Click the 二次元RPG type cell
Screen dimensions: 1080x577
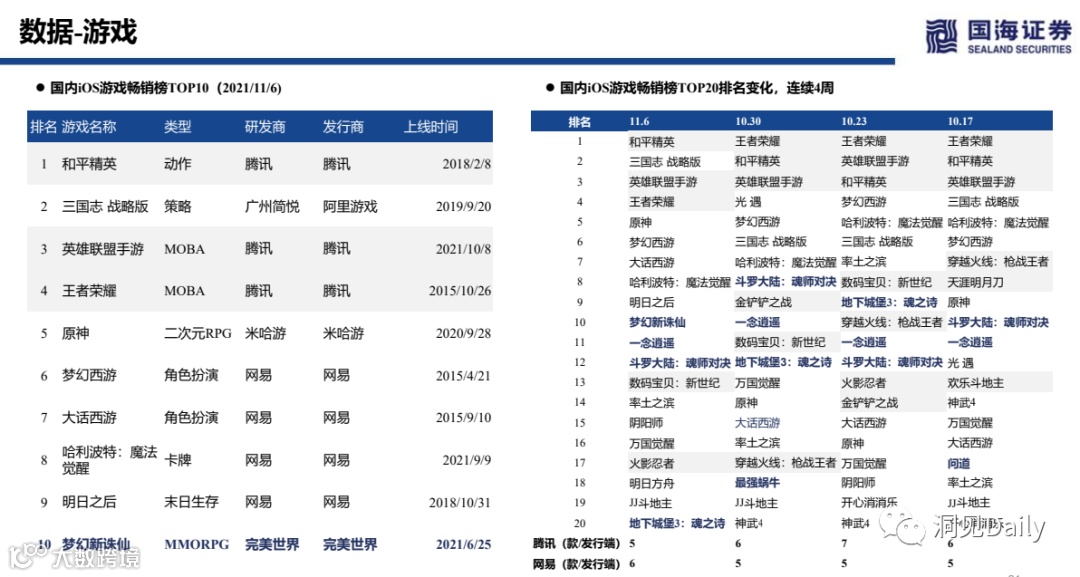pos(198,333)
